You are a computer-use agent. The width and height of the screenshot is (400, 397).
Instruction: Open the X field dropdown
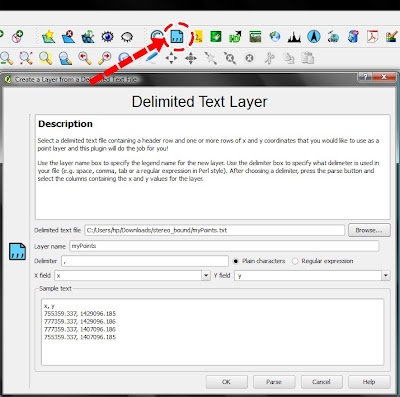206,275
